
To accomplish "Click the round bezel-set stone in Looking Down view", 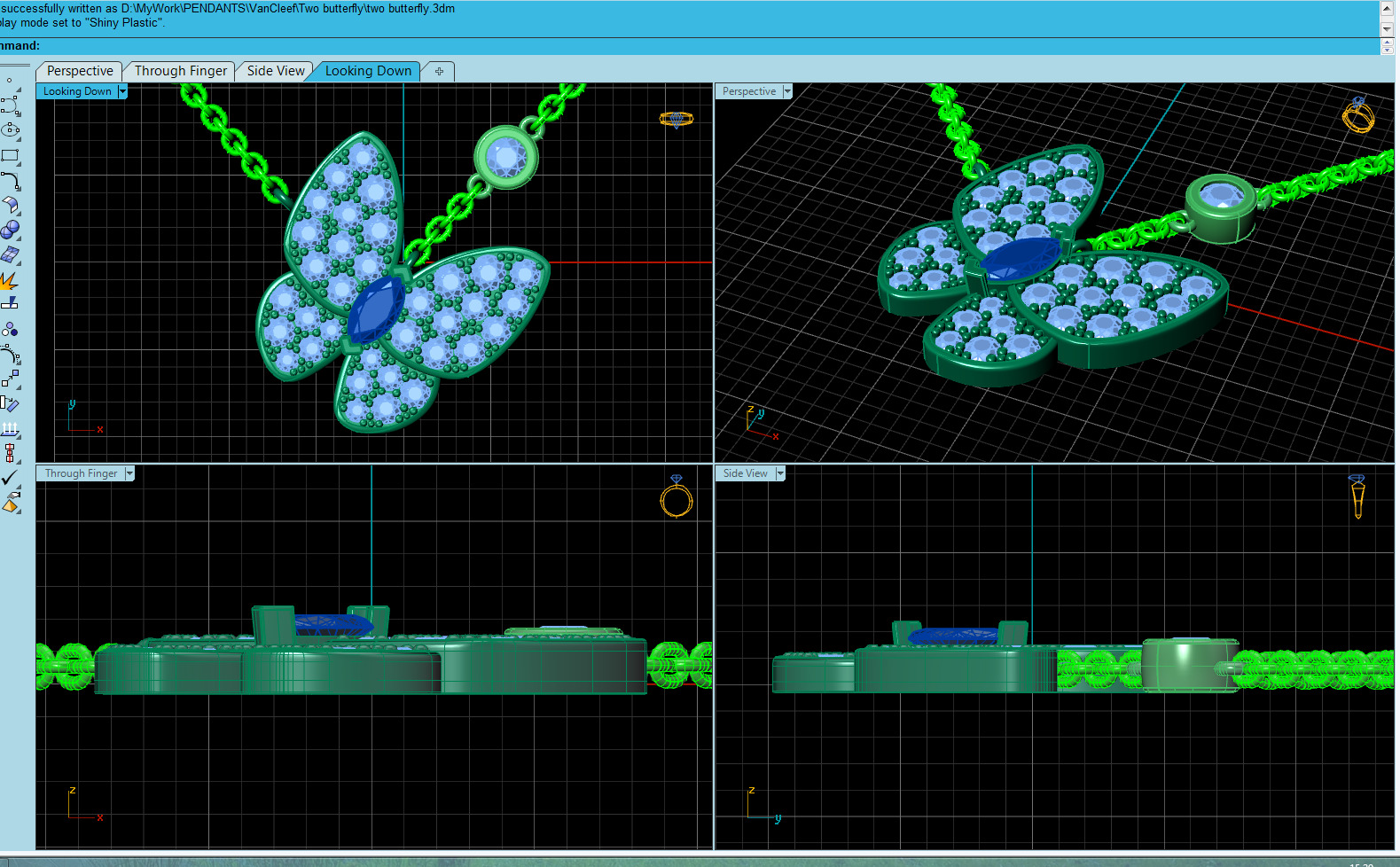I will [506, 157].
